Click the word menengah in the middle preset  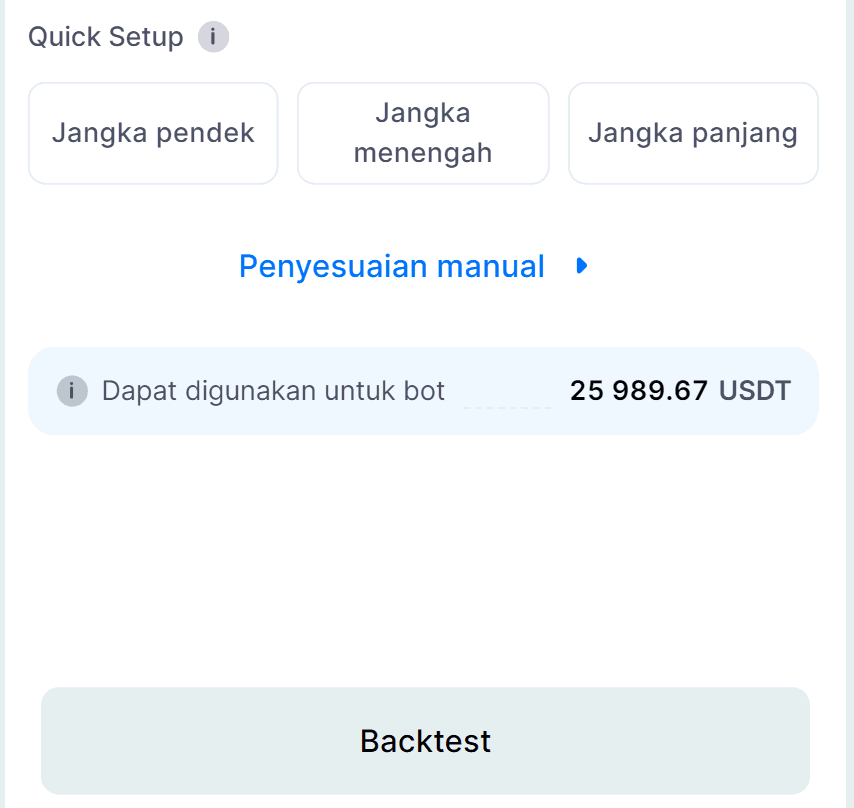click(x=423, y=154)
